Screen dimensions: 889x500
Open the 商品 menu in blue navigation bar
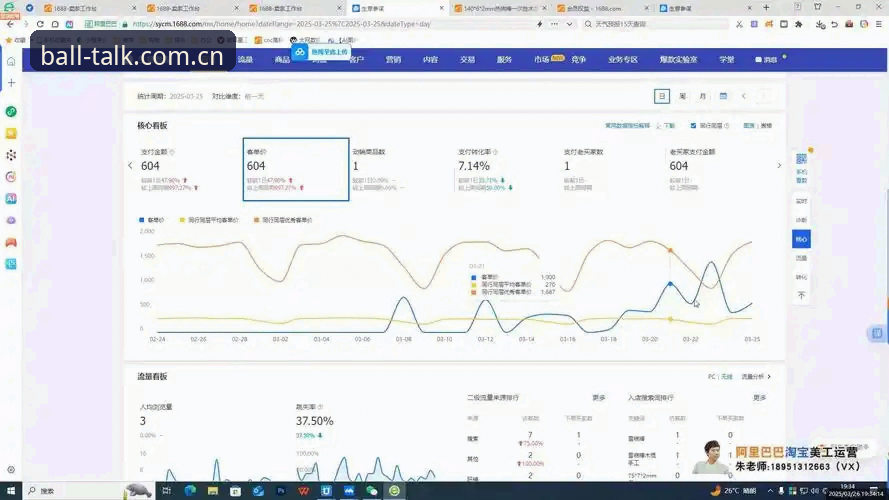click(x=282, y=60)
